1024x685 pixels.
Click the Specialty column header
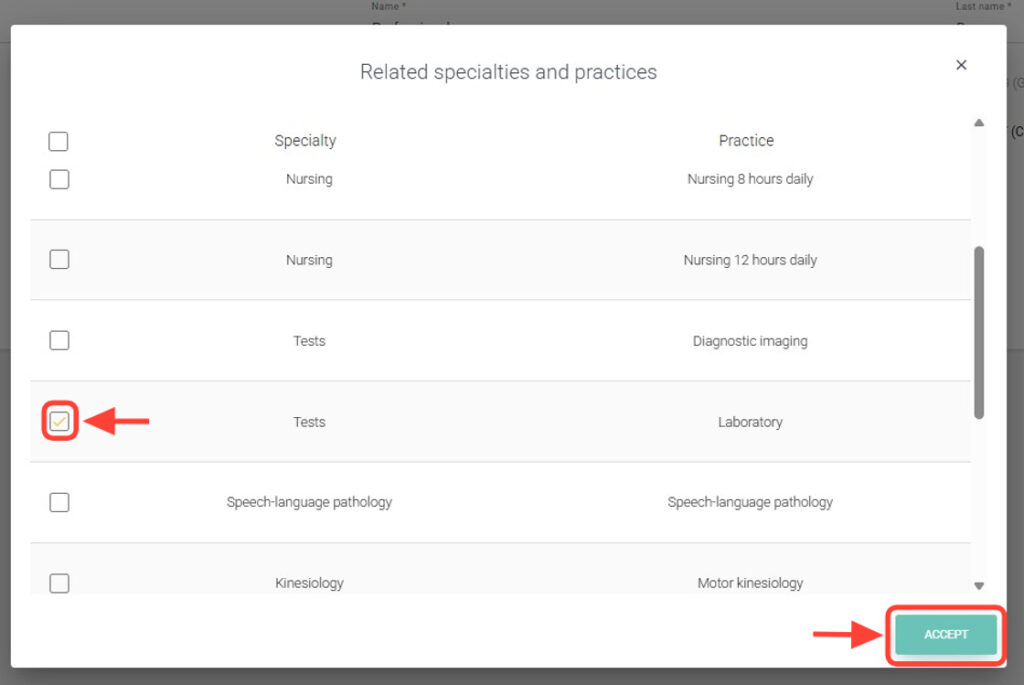pyautogui.click(x=305, y=141)
